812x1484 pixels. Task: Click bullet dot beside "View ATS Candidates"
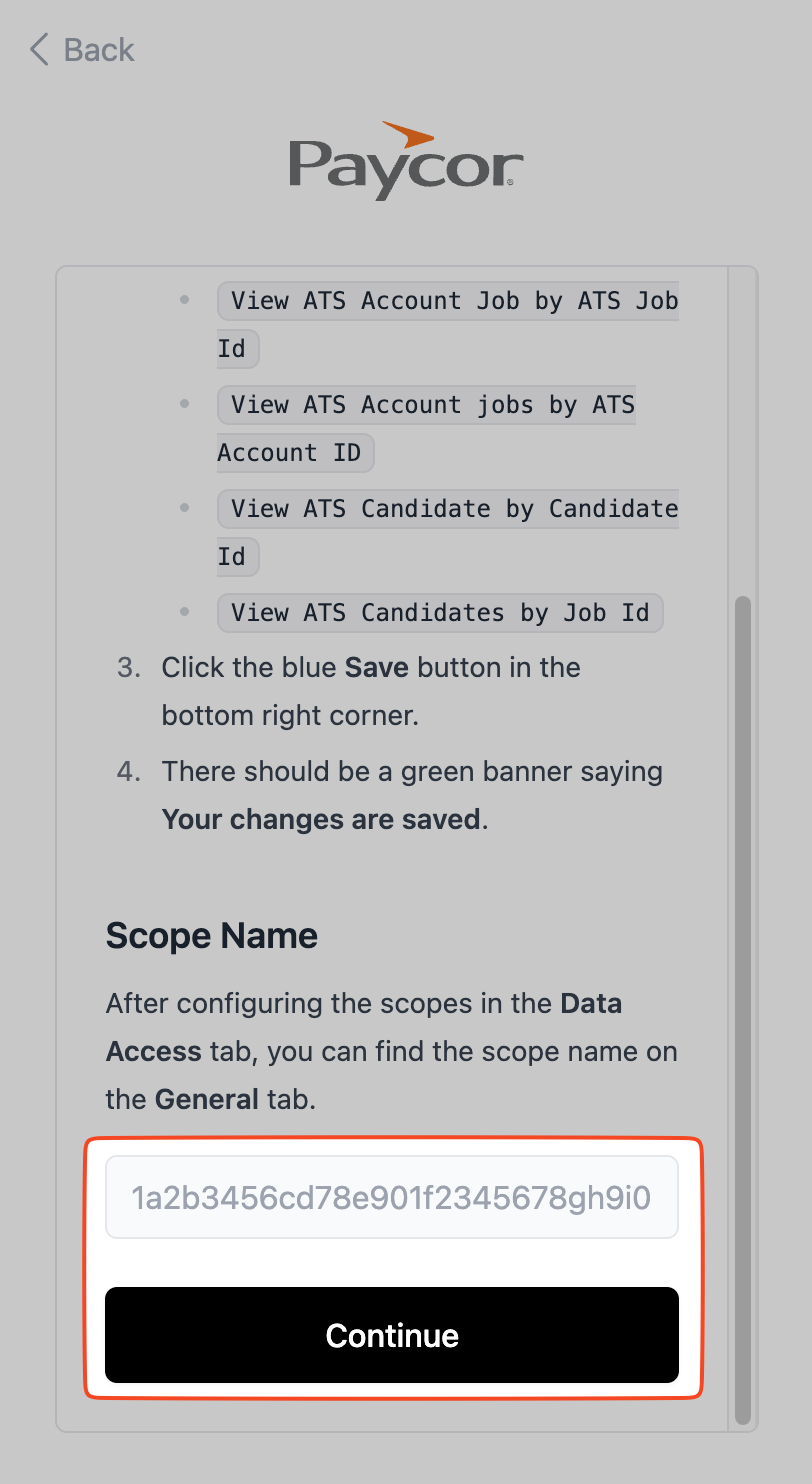pyautogui.click(x=184, y=611)
